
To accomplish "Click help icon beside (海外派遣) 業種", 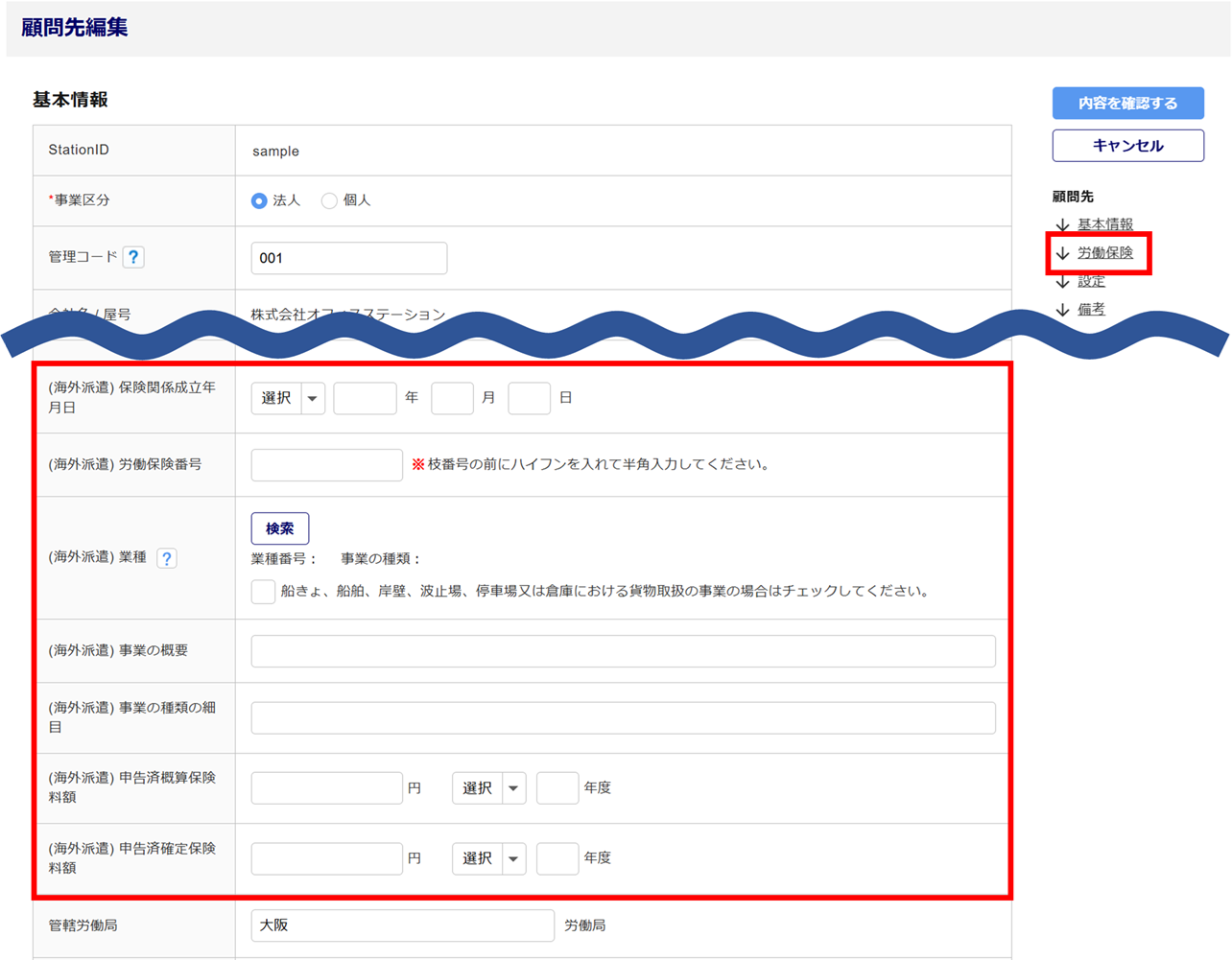I will (x=166, y=558).
